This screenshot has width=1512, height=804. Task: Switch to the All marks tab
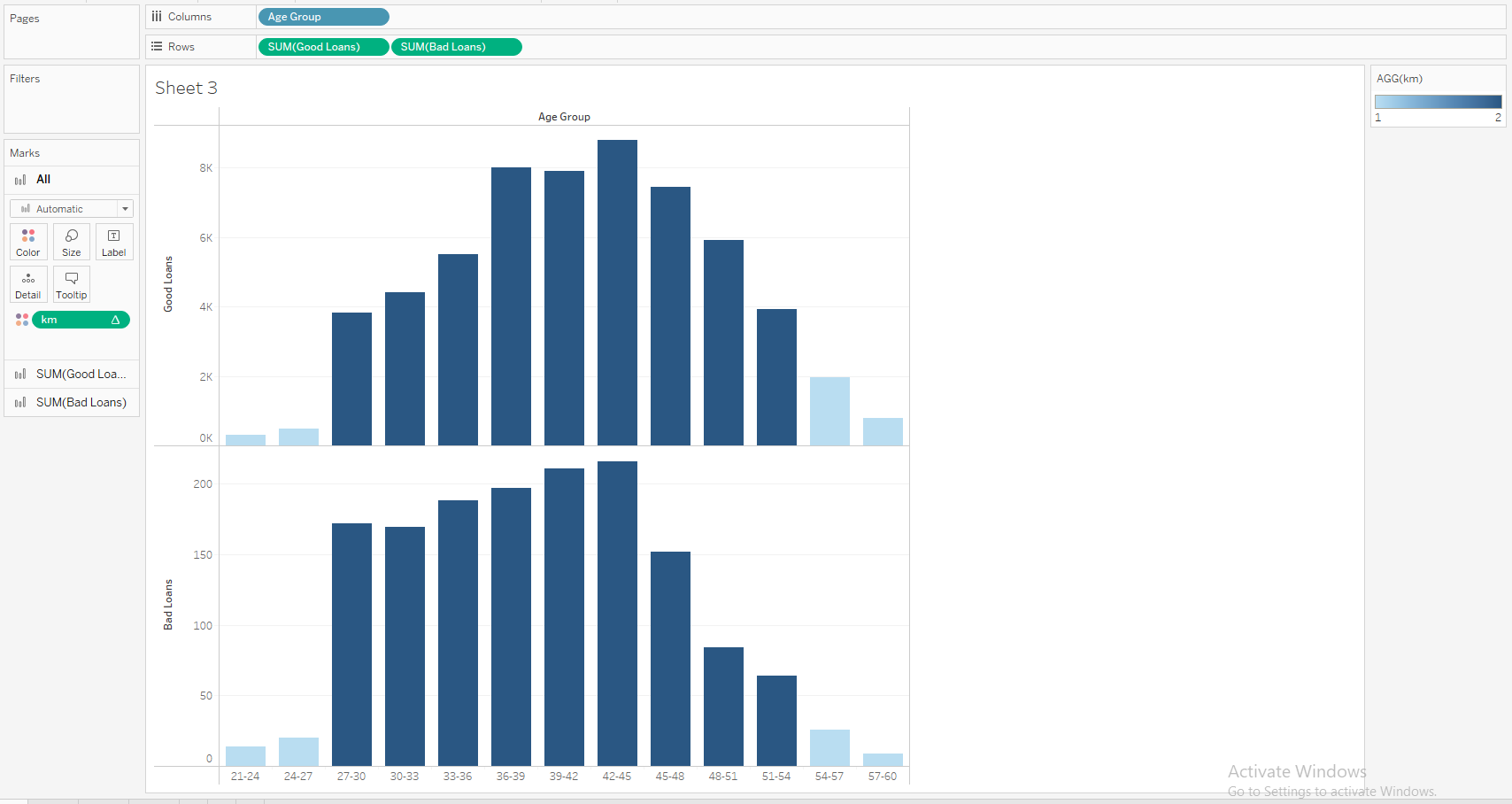pos(72,180)
